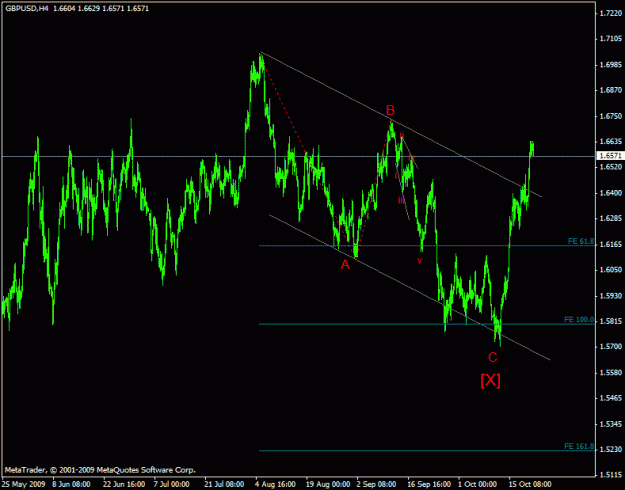Image resolution: width=625 pixels, height=490 pixels.
Task: Click the 1.5465 price axis label
Action: 611,398
